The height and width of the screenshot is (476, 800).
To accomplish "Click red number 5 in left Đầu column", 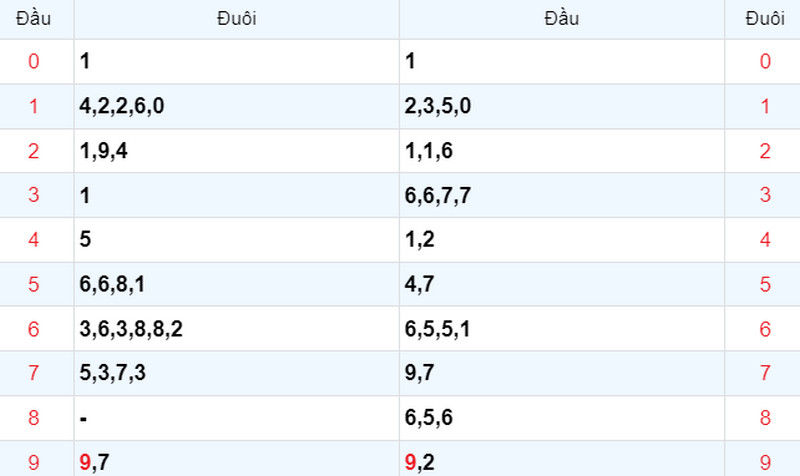I will tap(34, 284).
